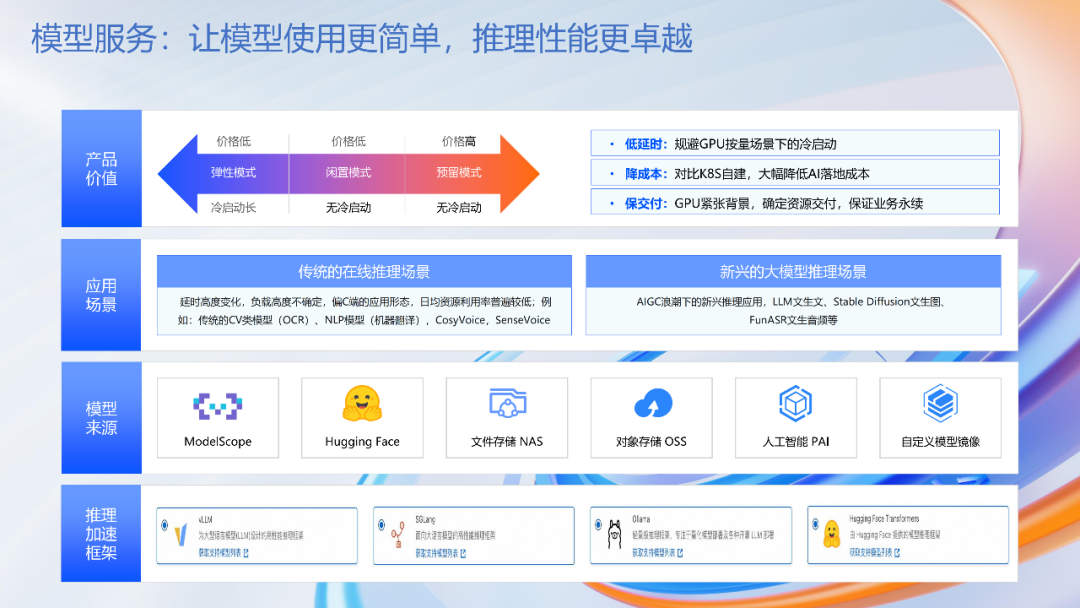1080x608 pixels.
Task: Click external-link icon in Ollama card
Action: 680,553
